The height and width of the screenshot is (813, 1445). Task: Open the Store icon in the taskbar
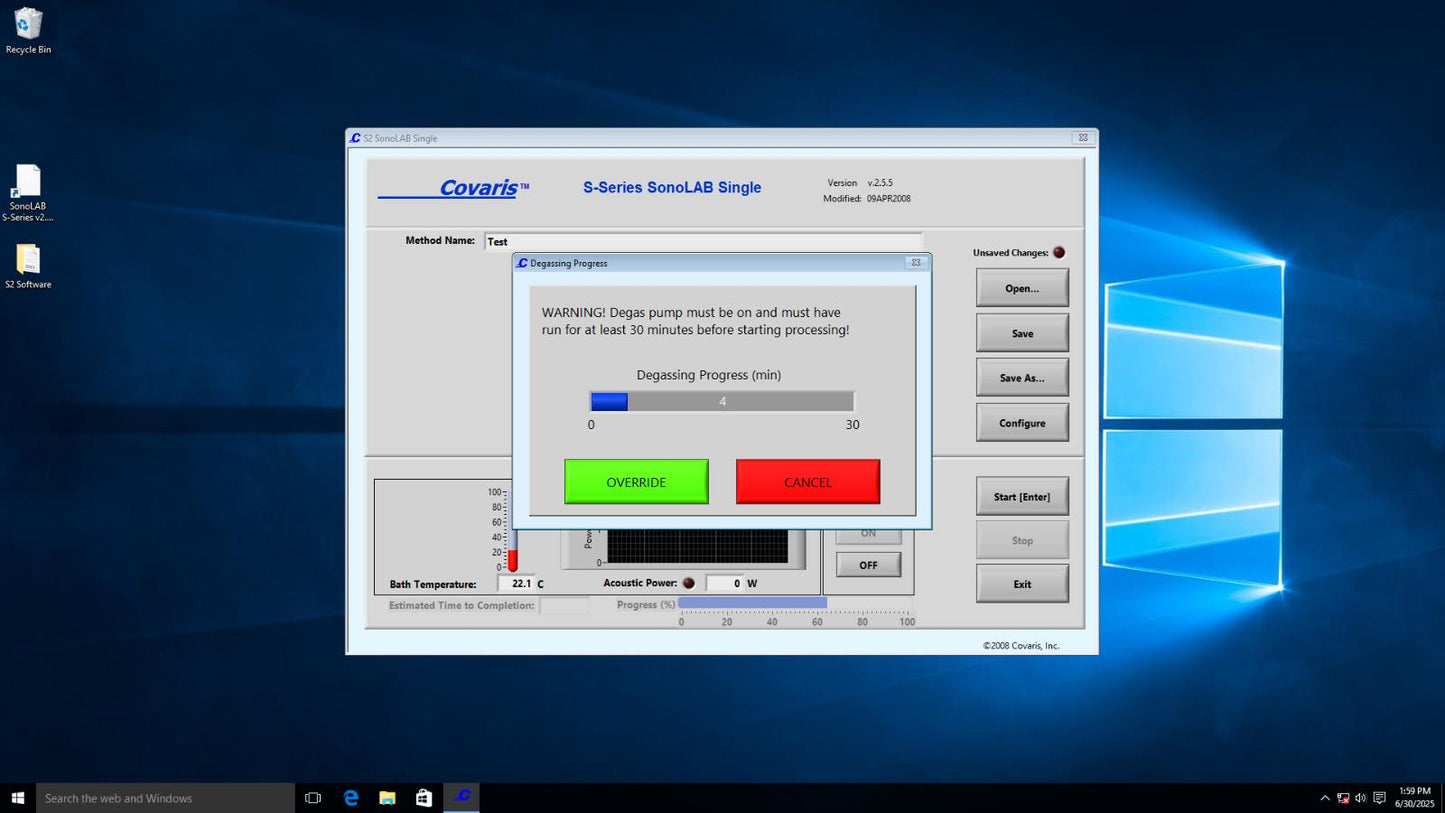click(x=424, y=797)
